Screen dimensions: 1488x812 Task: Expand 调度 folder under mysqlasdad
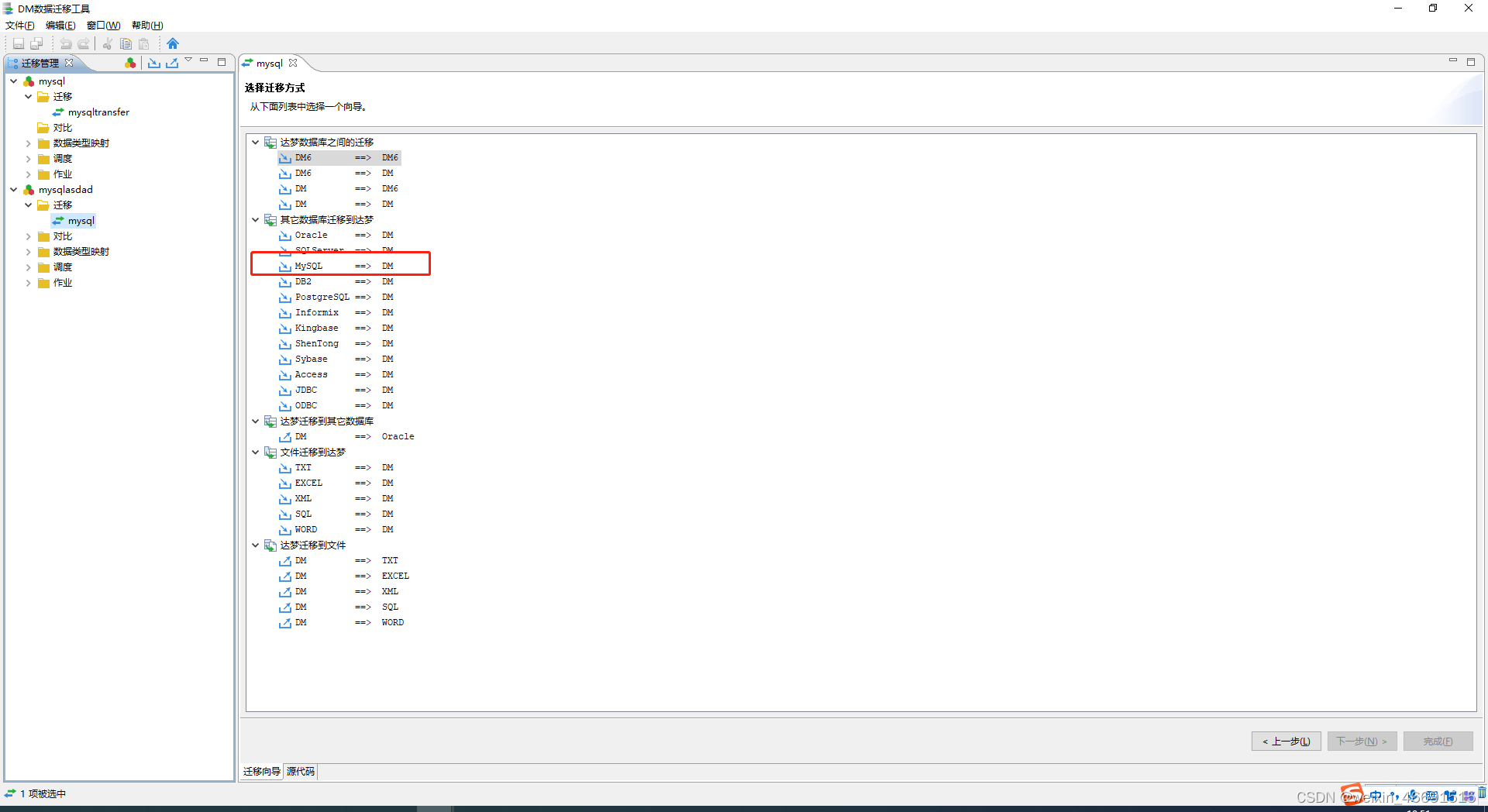[x=29, y=267]
